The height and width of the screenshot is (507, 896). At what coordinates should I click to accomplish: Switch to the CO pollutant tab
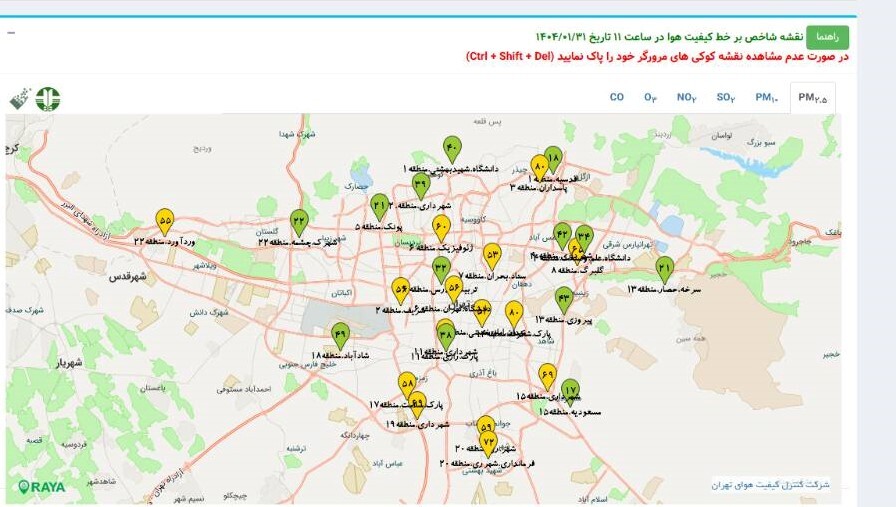click(x=617, y=97)
